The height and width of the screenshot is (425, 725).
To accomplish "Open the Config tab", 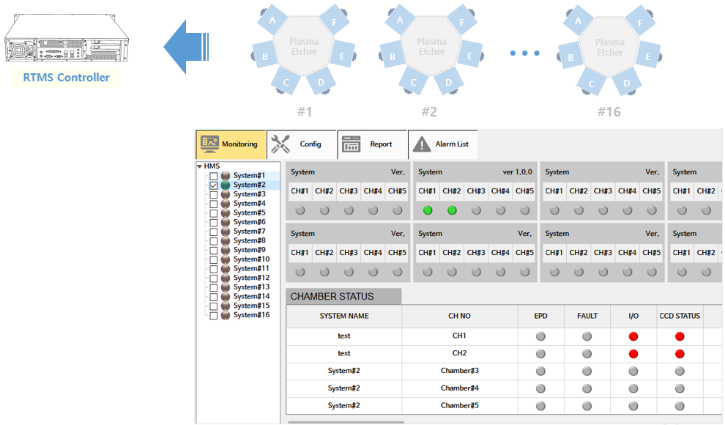I will [302, 144].
